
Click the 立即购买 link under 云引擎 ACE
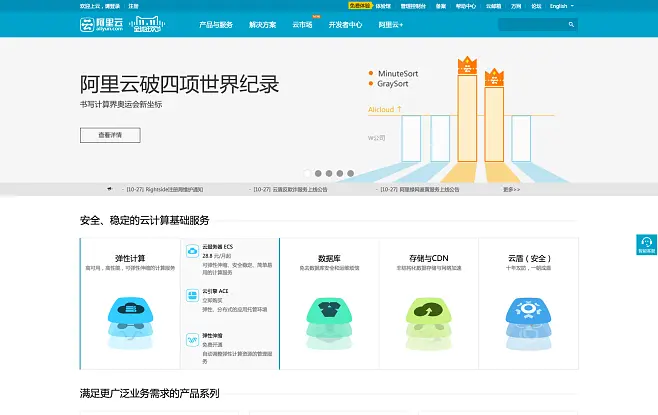click(x=212, y=300)
